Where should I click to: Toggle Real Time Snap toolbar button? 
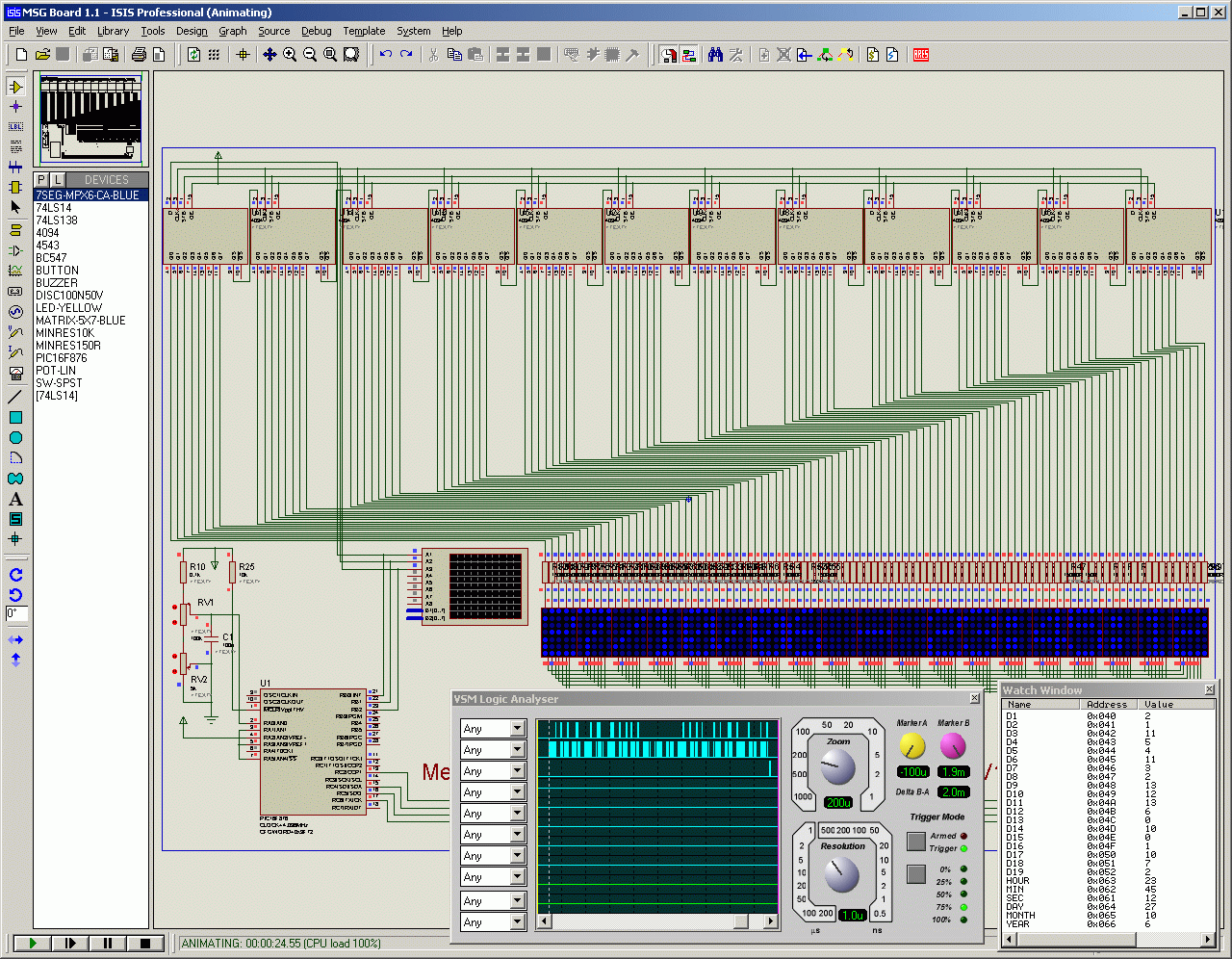click(x=669, y=55)
